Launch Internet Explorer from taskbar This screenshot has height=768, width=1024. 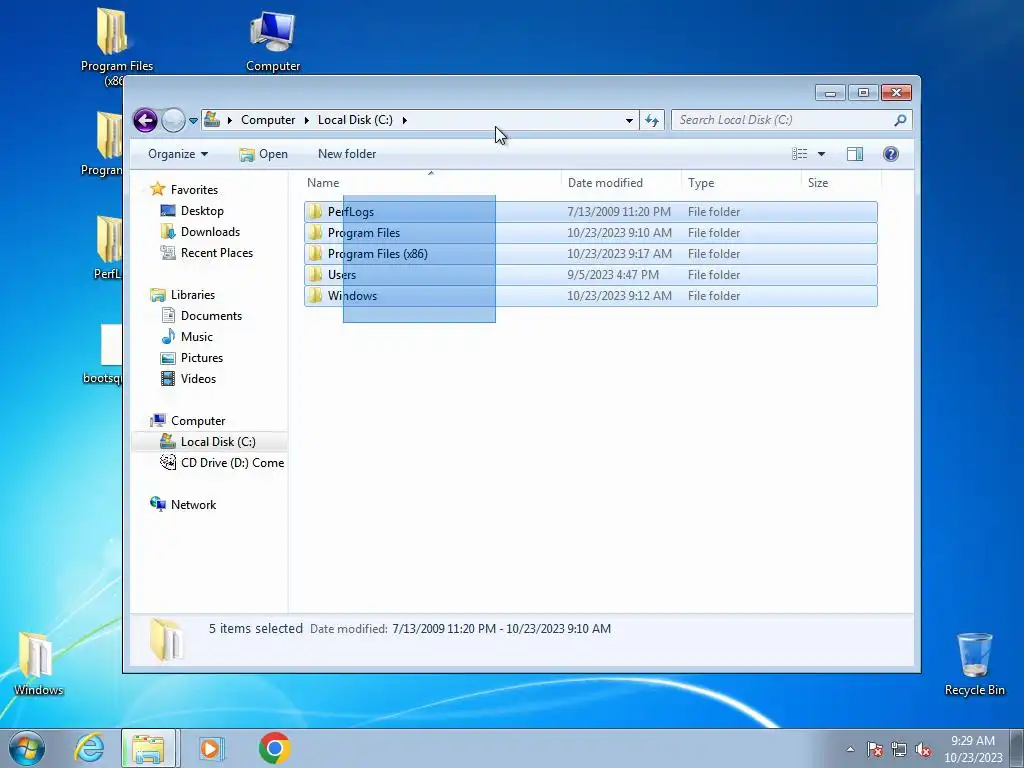pos(89,748)
